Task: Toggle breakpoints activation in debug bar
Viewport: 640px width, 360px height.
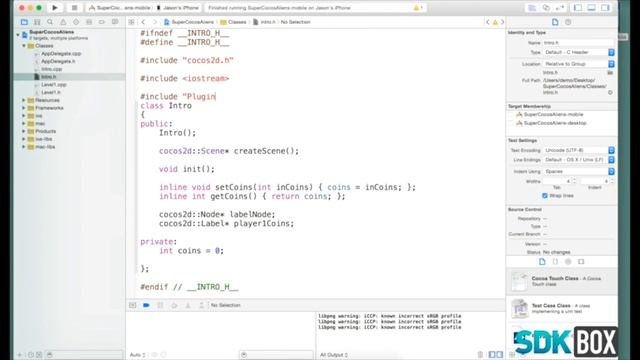Action: tap(146, 305)
